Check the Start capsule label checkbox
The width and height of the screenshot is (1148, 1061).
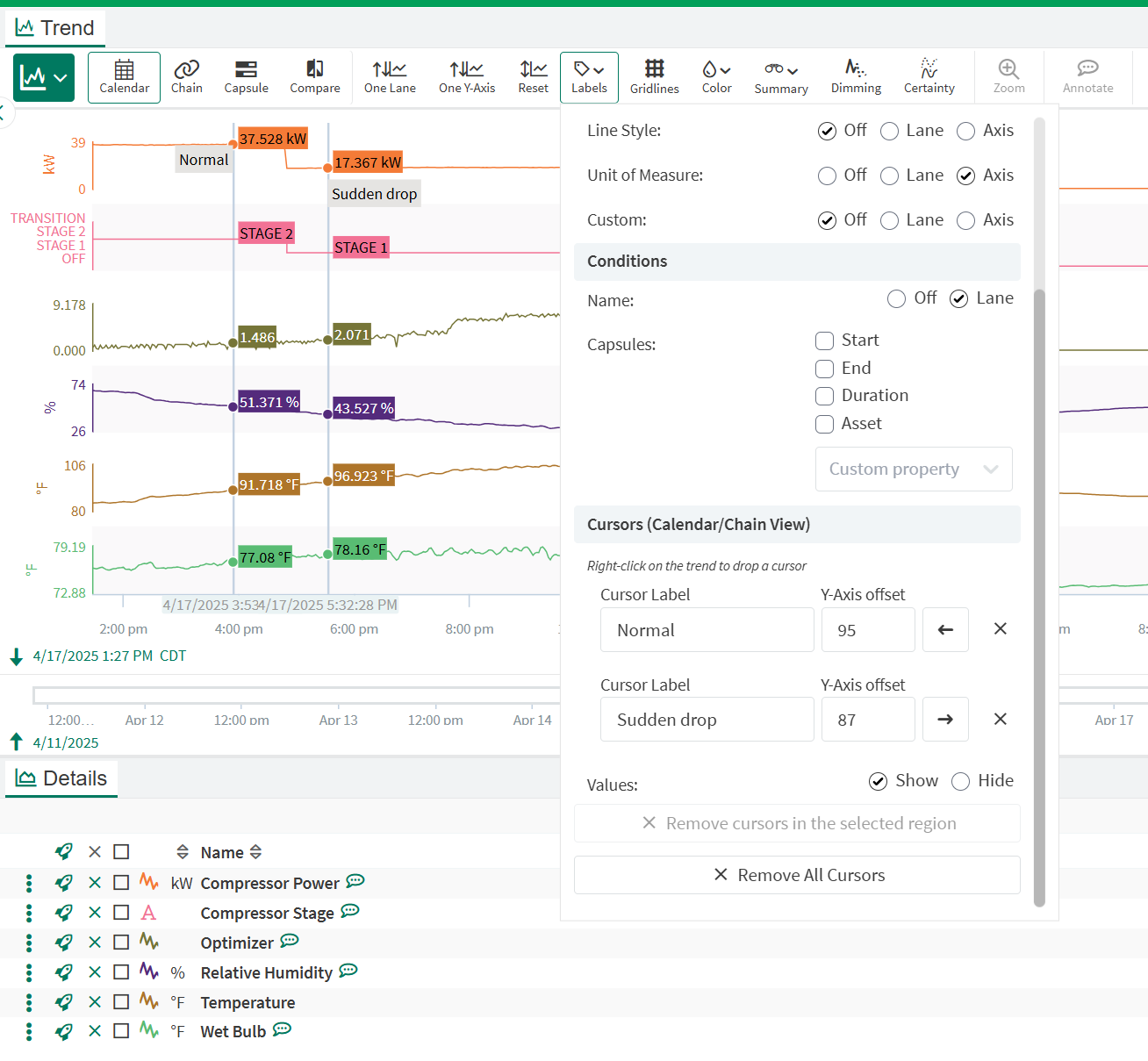pos(825,341)
